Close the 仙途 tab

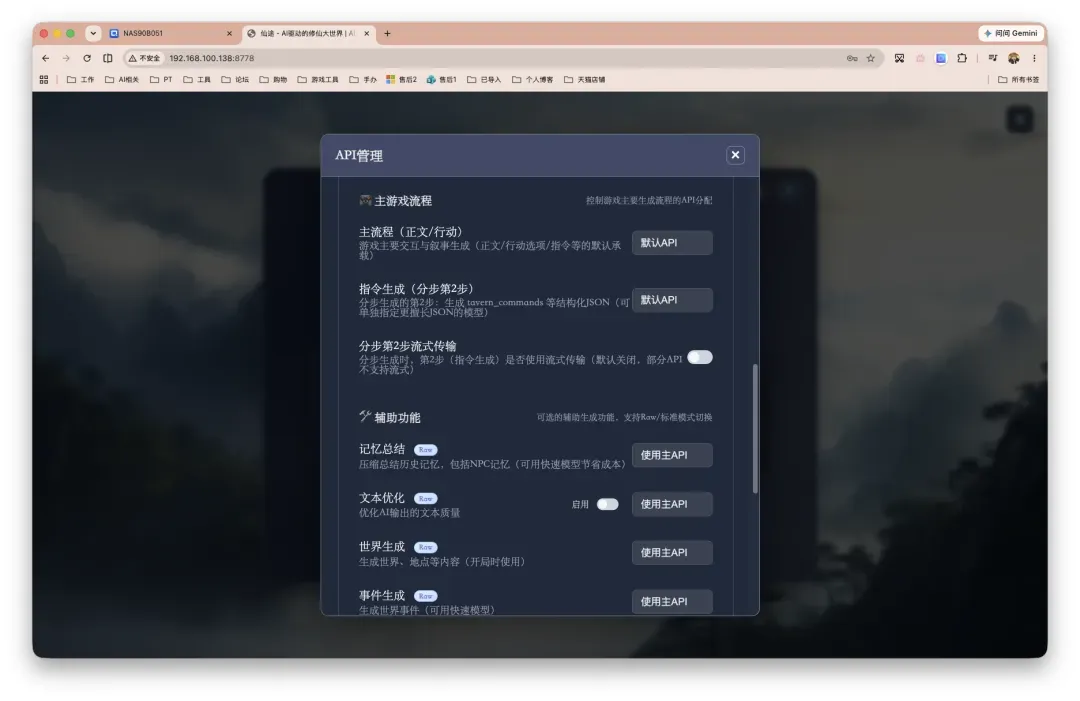(366, 33)
